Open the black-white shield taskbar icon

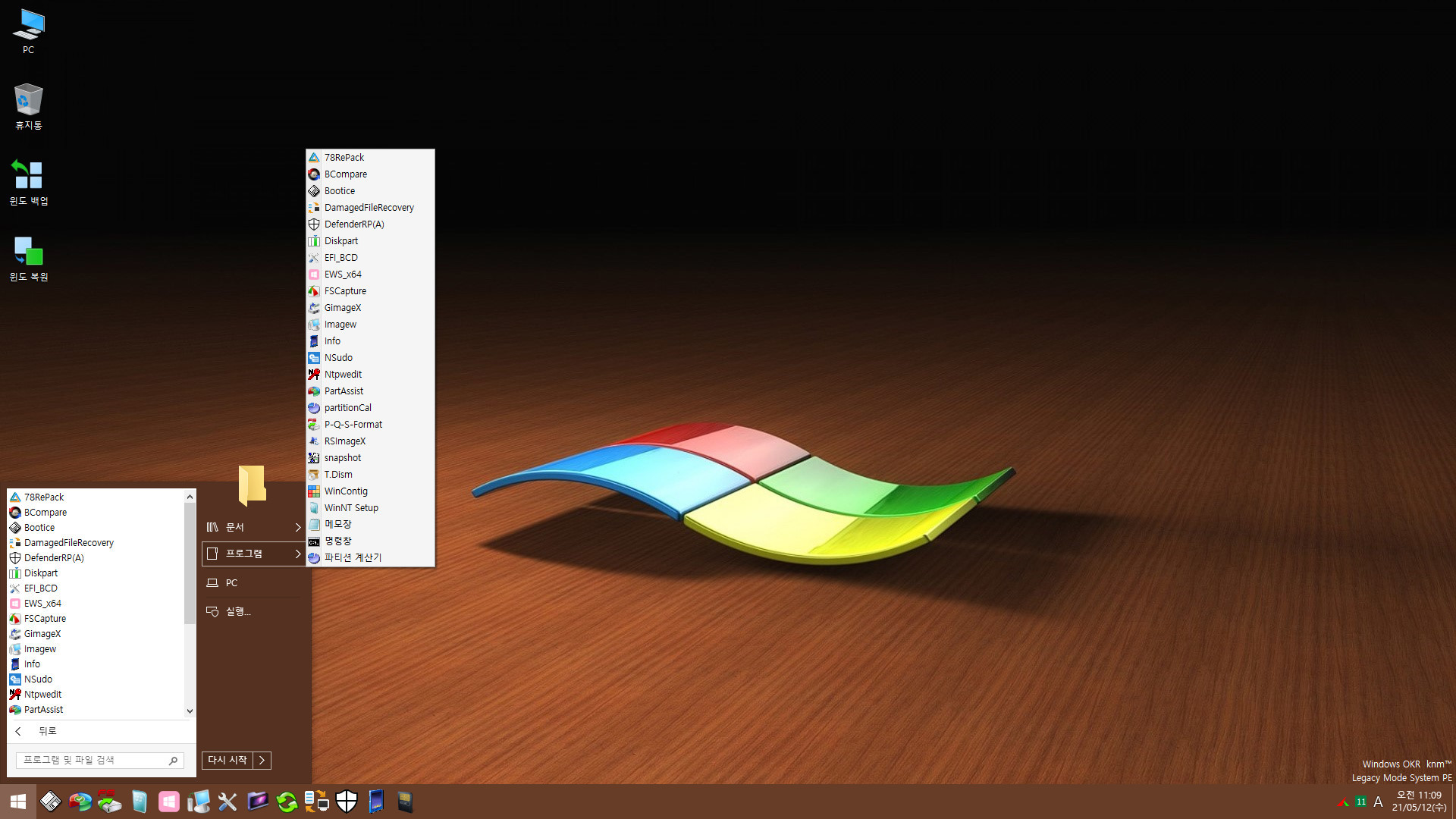click(x=347, y=802)
